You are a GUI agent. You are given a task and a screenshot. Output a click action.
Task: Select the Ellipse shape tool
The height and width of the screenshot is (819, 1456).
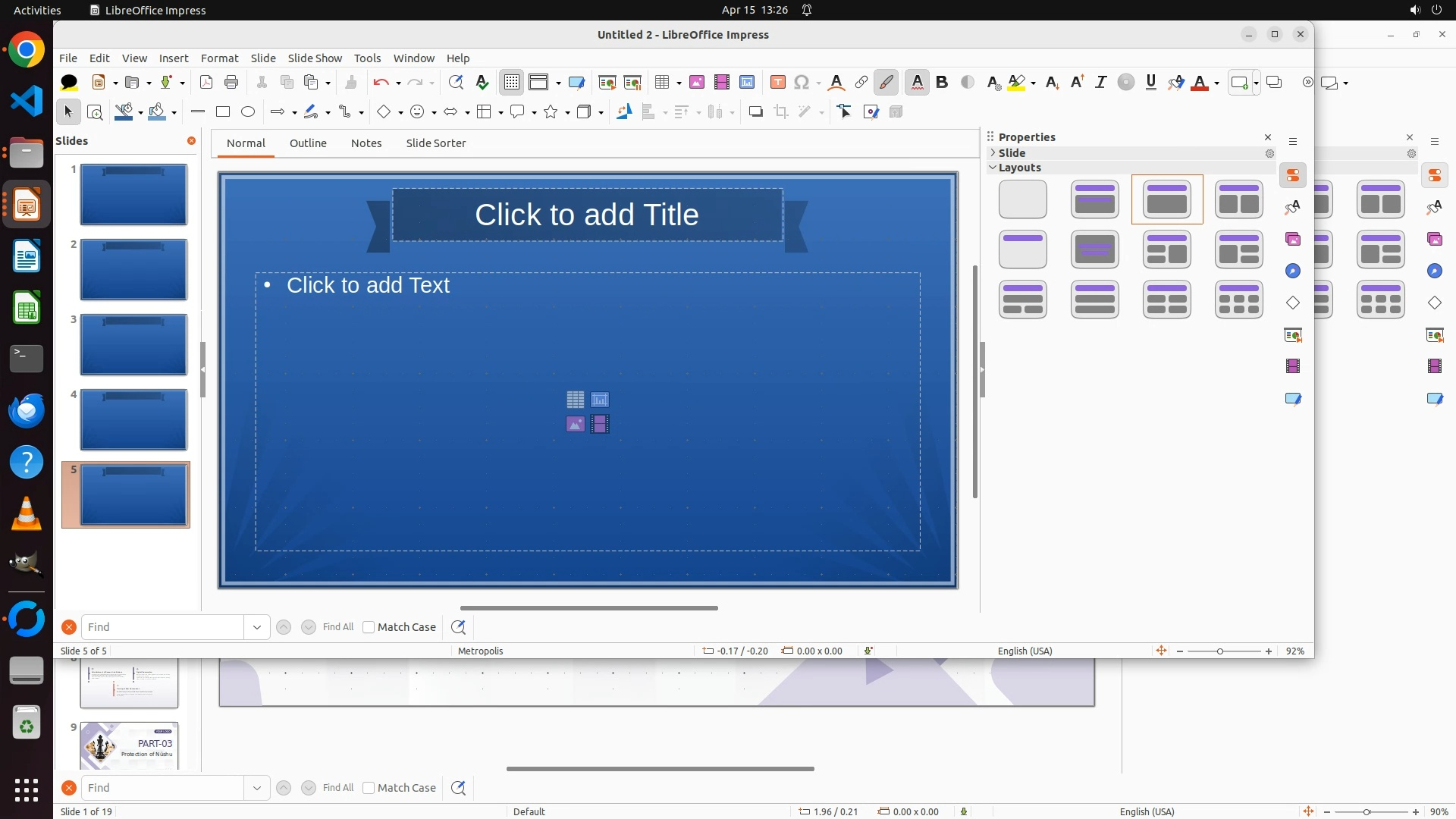tap(248, 112)
